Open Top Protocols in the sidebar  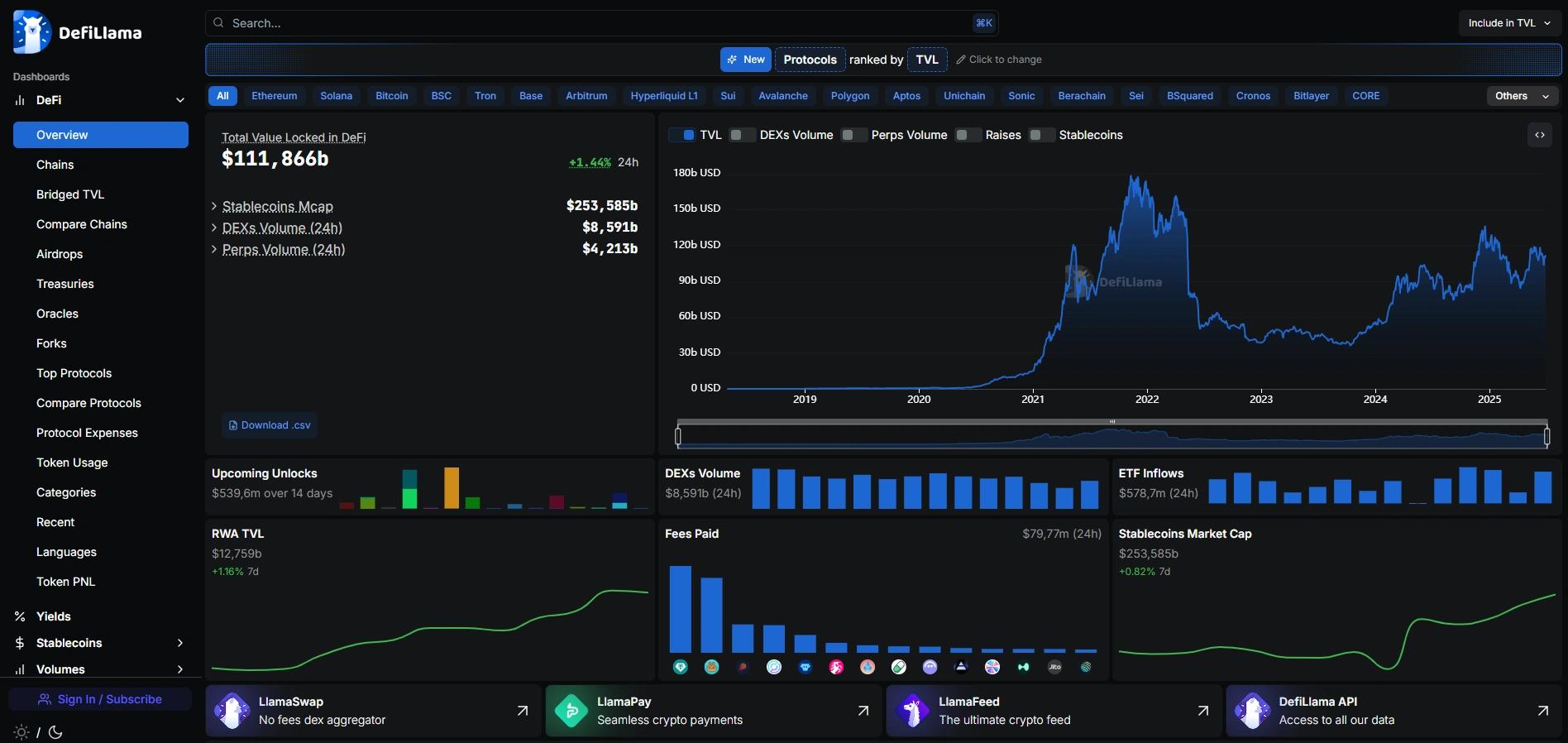[x=101, y=373]
